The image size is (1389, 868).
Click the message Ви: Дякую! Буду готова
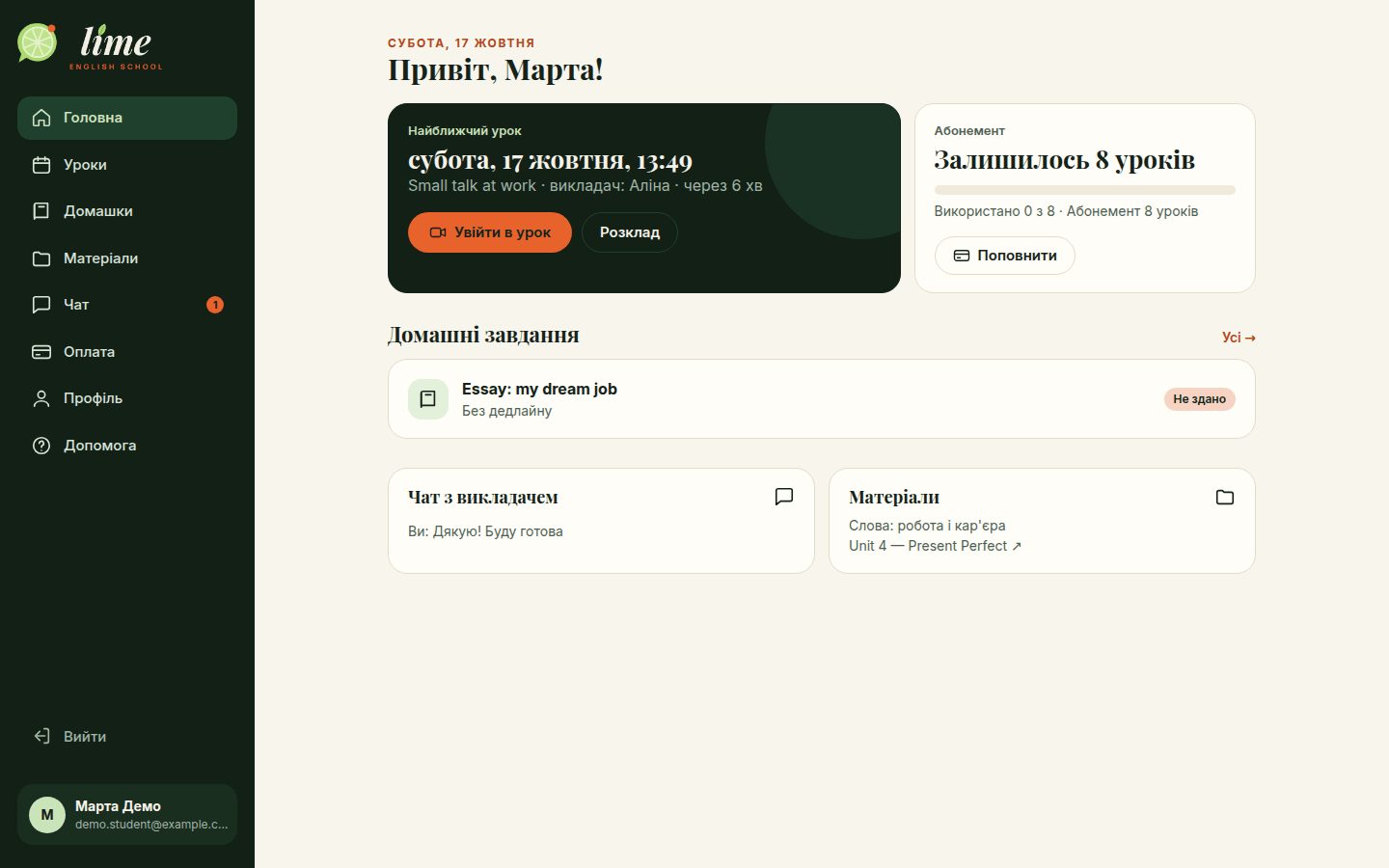pyautogui.click(x=485, y=531)
